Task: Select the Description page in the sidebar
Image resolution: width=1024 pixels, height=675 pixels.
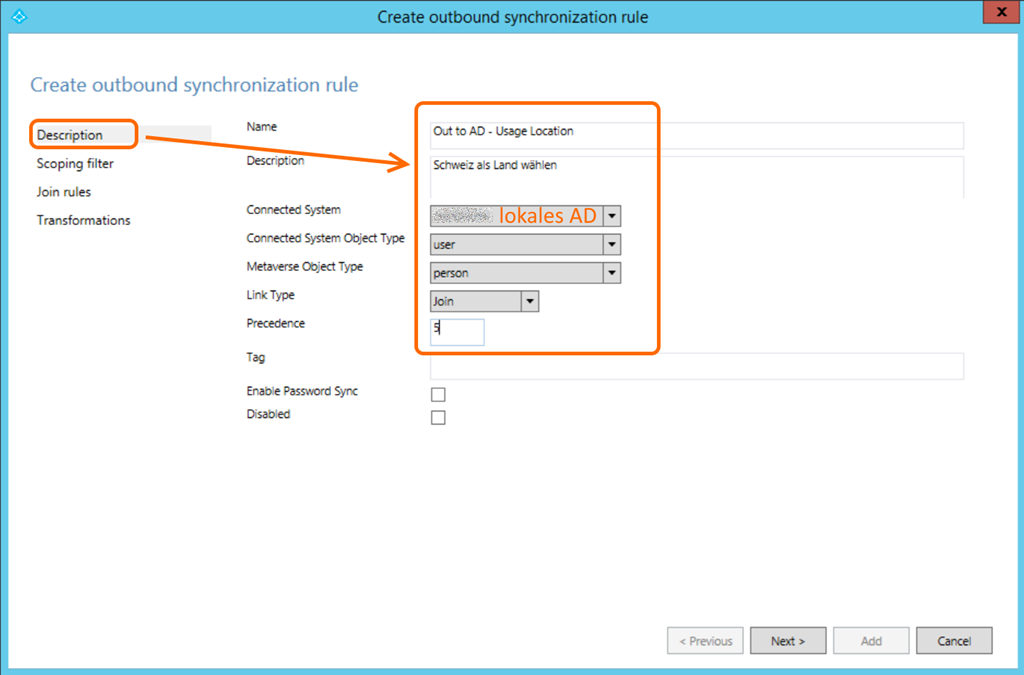Action: (x=70, y=135)
